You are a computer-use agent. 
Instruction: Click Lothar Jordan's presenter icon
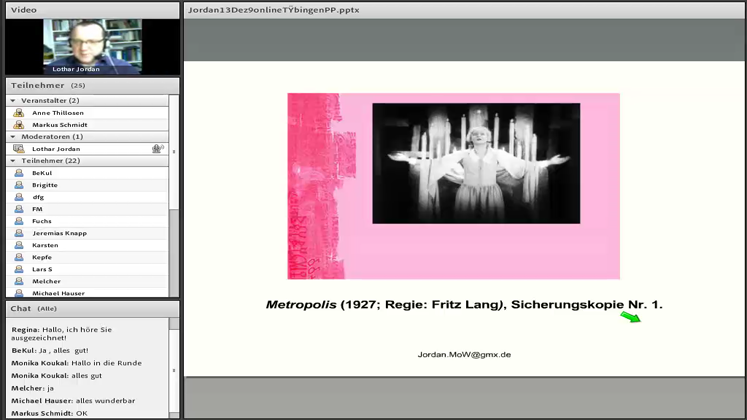pyautogui.click(x=18, y=149)
